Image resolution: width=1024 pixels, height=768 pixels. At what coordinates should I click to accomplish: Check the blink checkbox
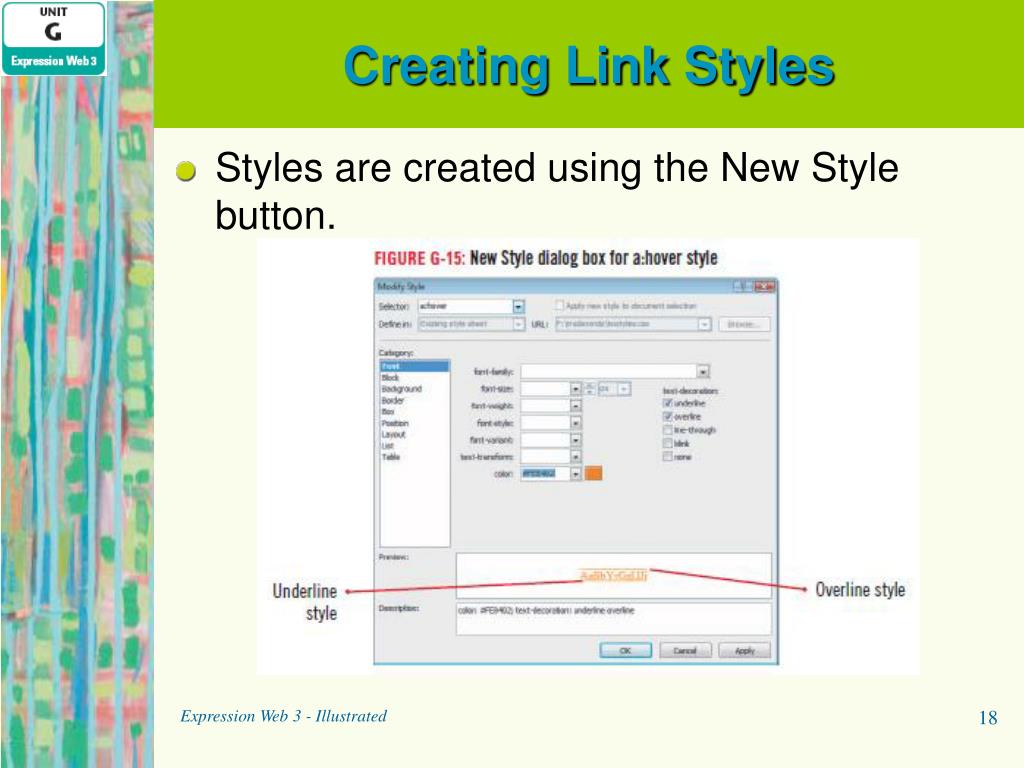point(667,443)
